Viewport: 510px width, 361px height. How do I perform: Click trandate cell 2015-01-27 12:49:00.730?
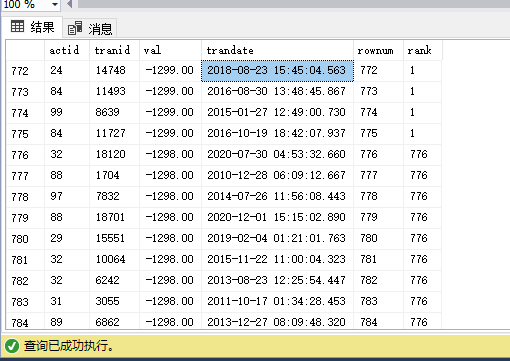pyautogui.click(x=277, y=113)
